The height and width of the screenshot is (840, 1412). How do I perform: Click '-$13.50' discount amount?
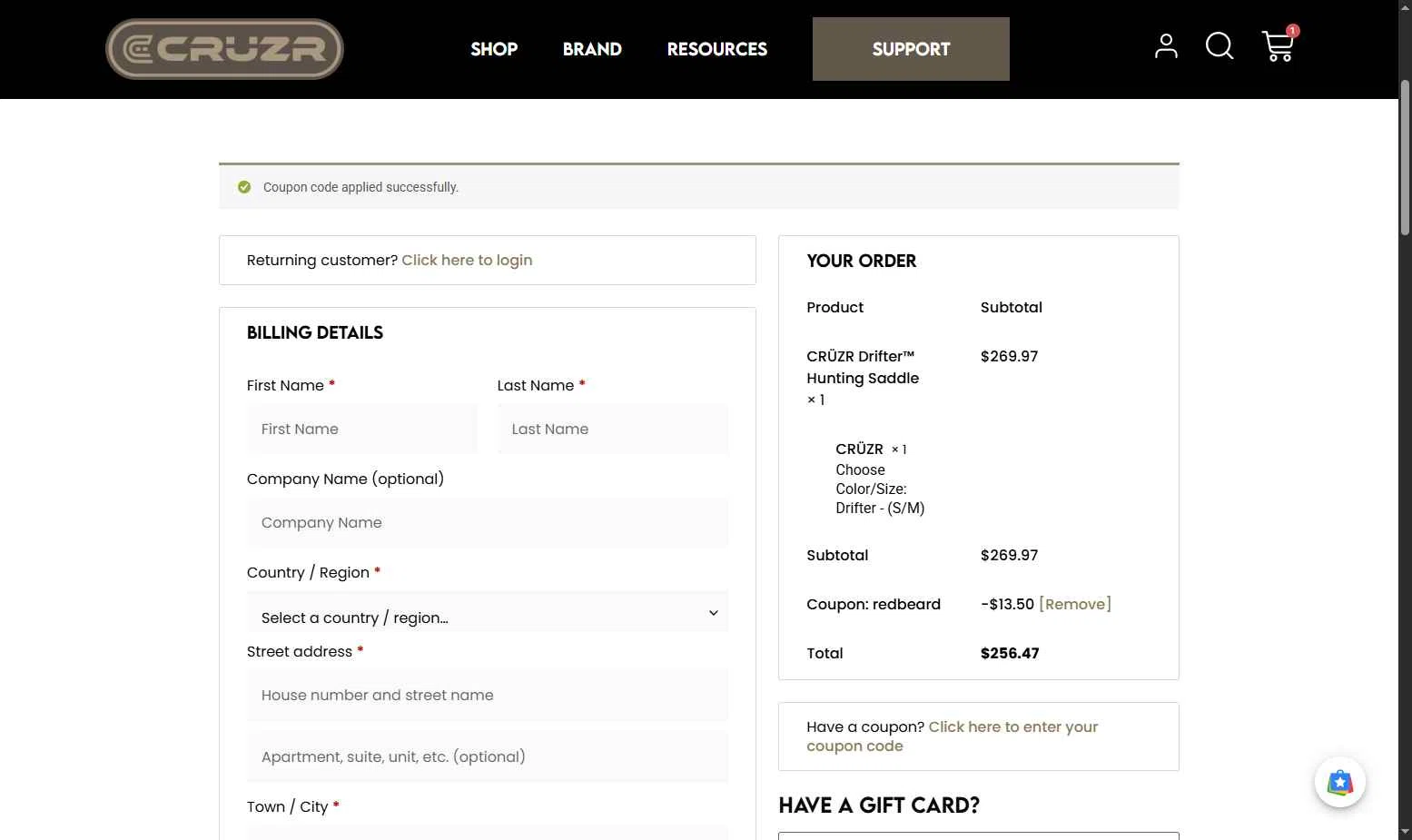[x=1007, y=604]
